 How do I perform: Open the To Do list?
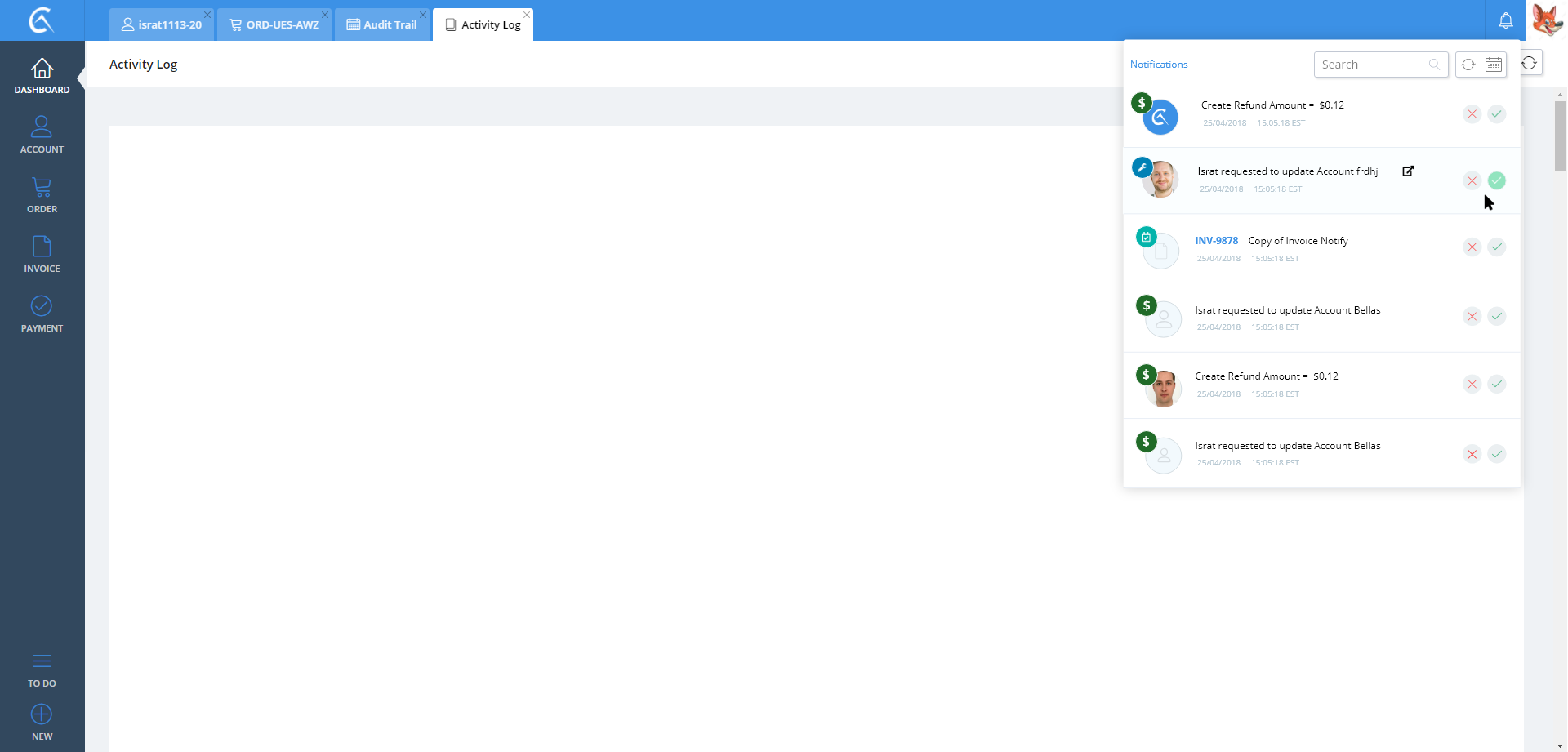click(x=42, y=670)
